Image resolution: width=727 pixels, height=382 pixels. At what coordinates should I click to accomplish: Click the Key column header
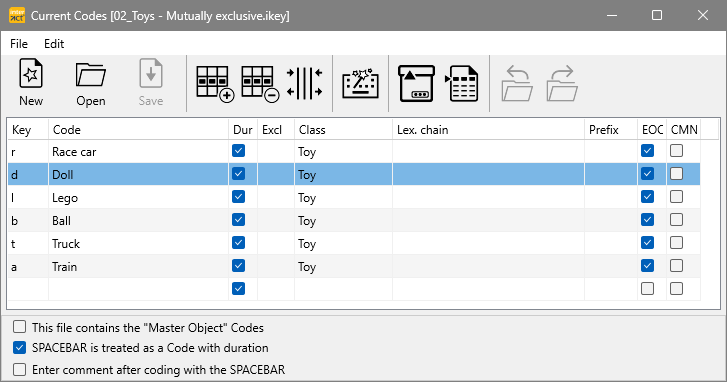[28, 129]
